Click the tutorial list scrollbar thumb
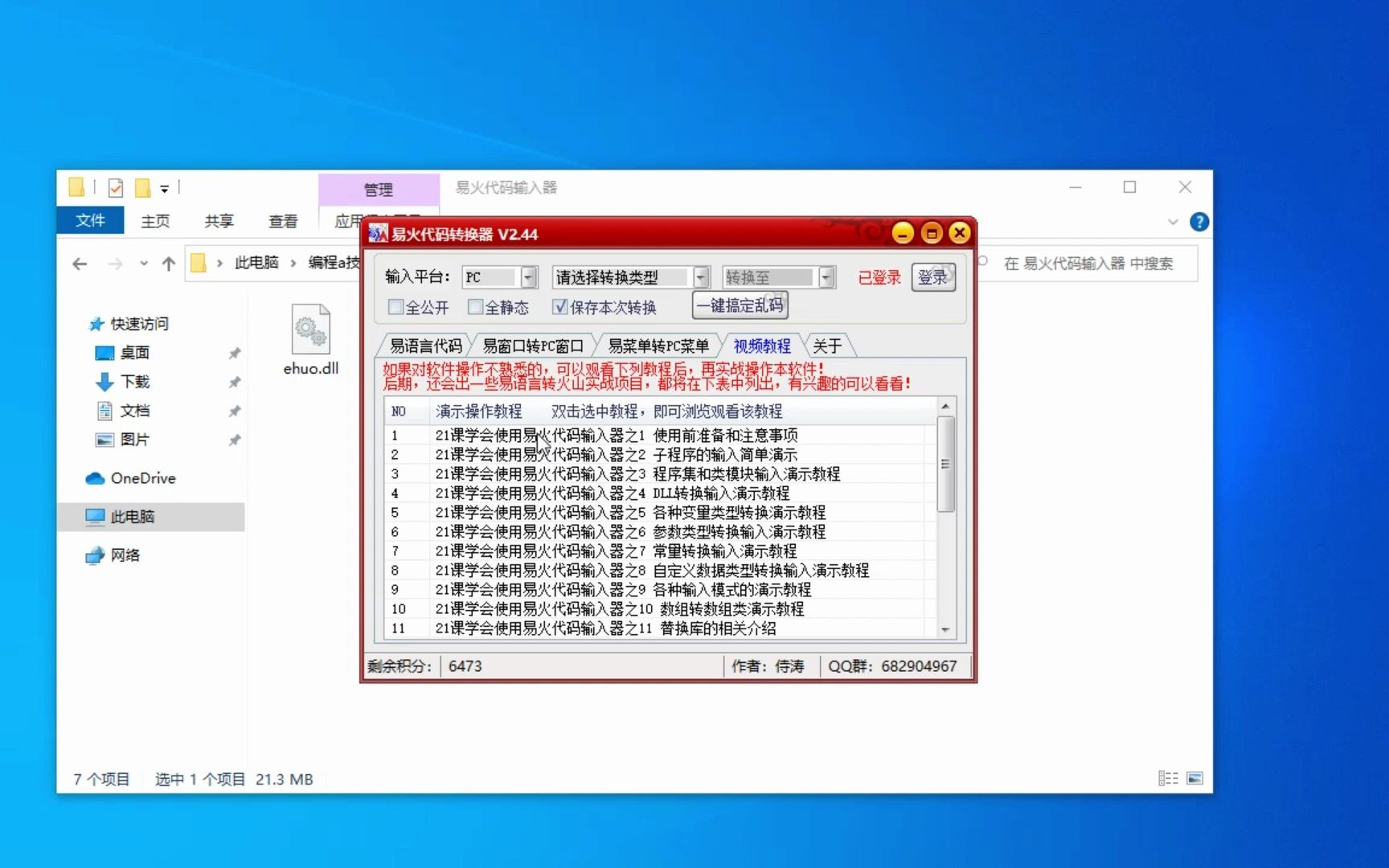1389x868 pixels. coord(946,464)
